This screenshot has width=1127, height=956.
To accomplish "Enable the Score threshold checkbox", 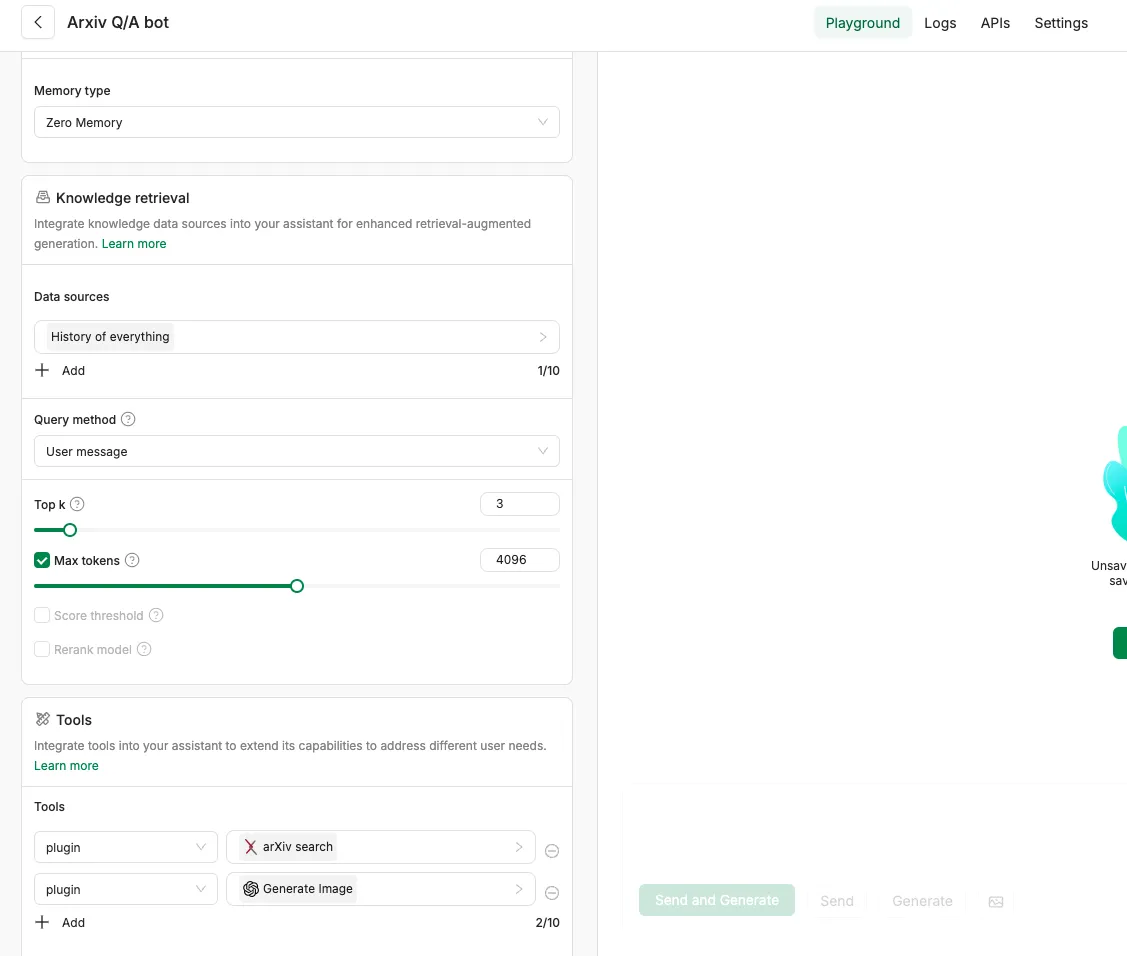I will [x=42, y=616].
